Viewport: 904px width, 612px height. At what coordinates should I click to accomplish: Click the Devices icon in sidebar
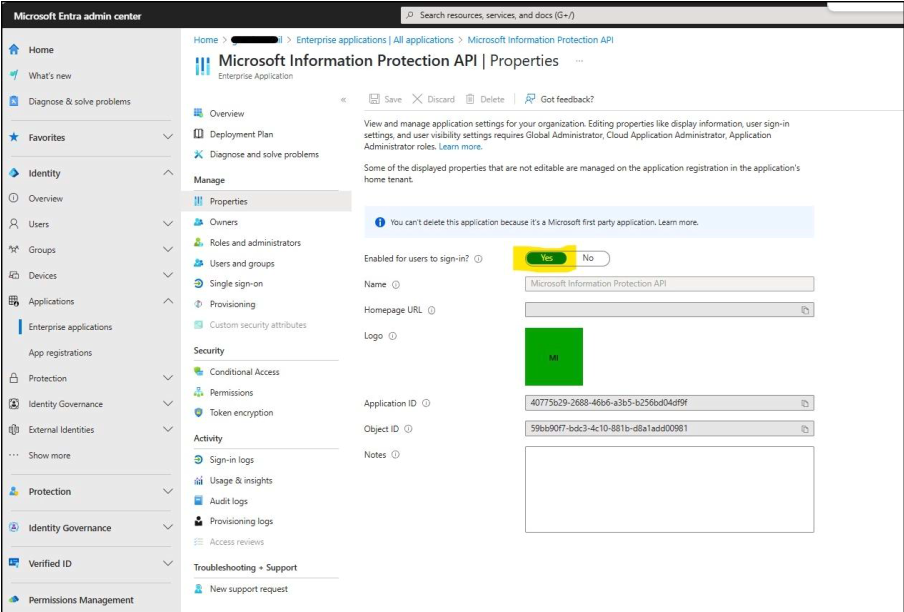click(x=14, y=275)
